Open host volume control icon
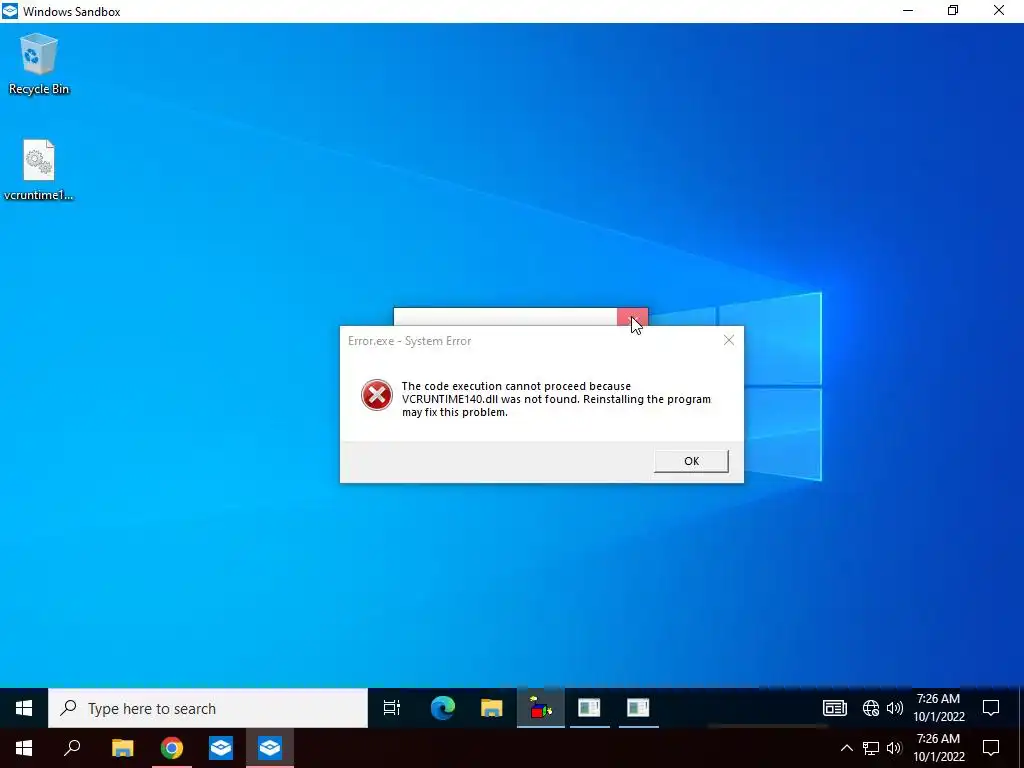Image resolution: width=1024 pixels, height=768 pixels. (895, 748)
